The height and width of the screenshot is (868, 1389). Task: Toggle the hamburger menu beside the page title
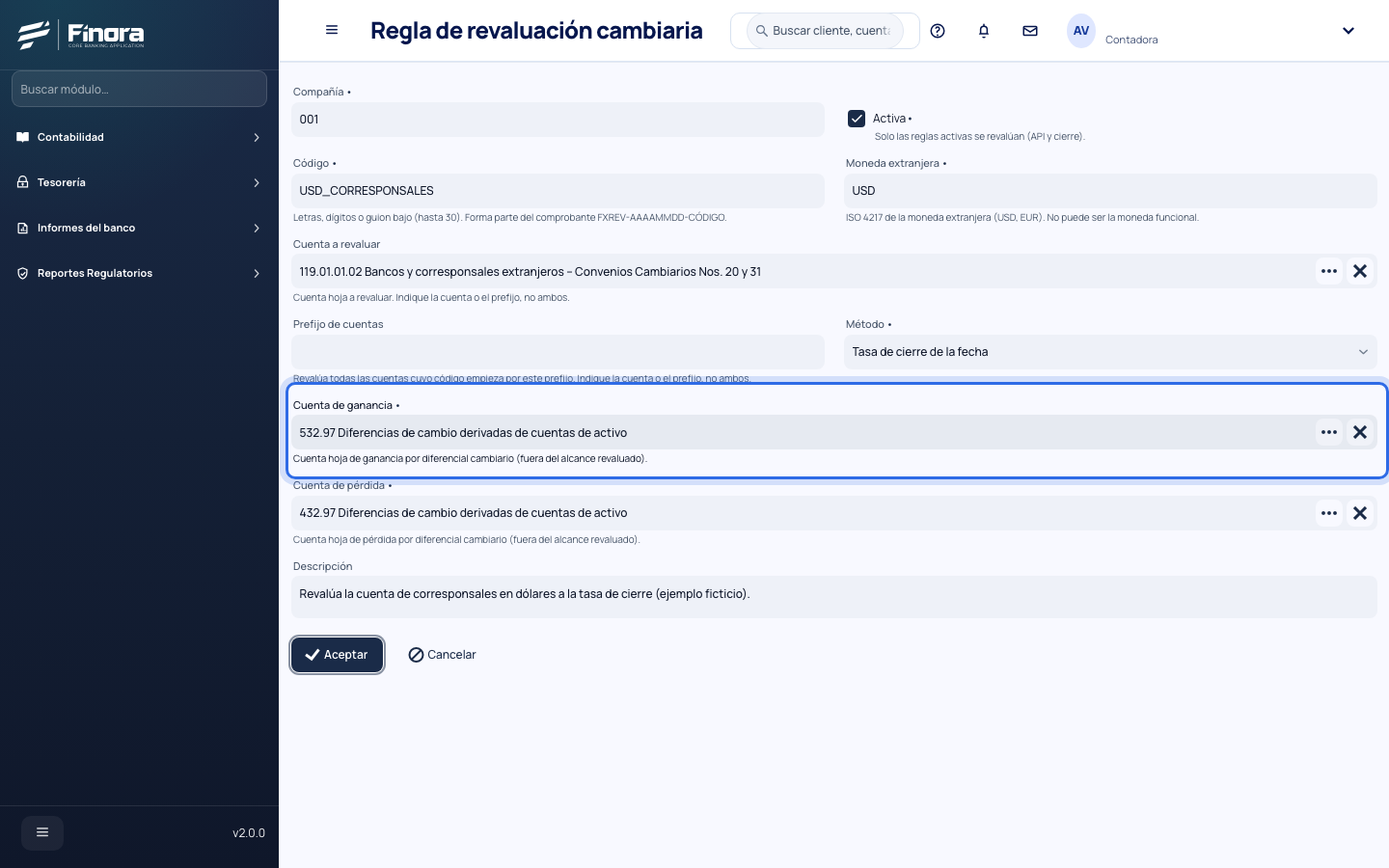click(332, 30)
